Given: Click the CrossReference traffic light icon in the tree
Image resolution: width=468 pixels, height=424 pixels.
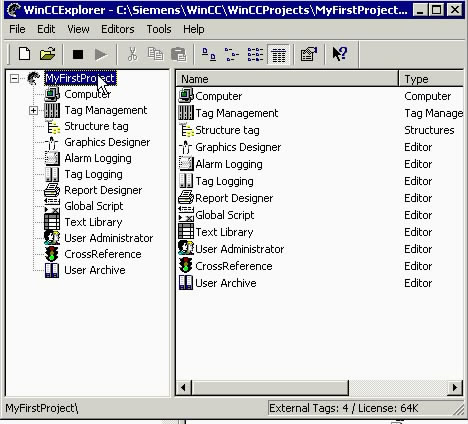Looking at the screenshot, I should [x=52, y=254].
